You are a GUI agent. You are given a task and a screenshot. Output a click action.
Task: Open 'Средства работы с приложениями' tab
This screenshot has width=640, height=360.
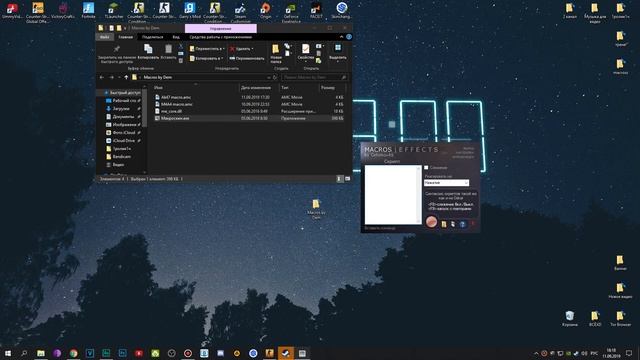[x=220, y=37]
